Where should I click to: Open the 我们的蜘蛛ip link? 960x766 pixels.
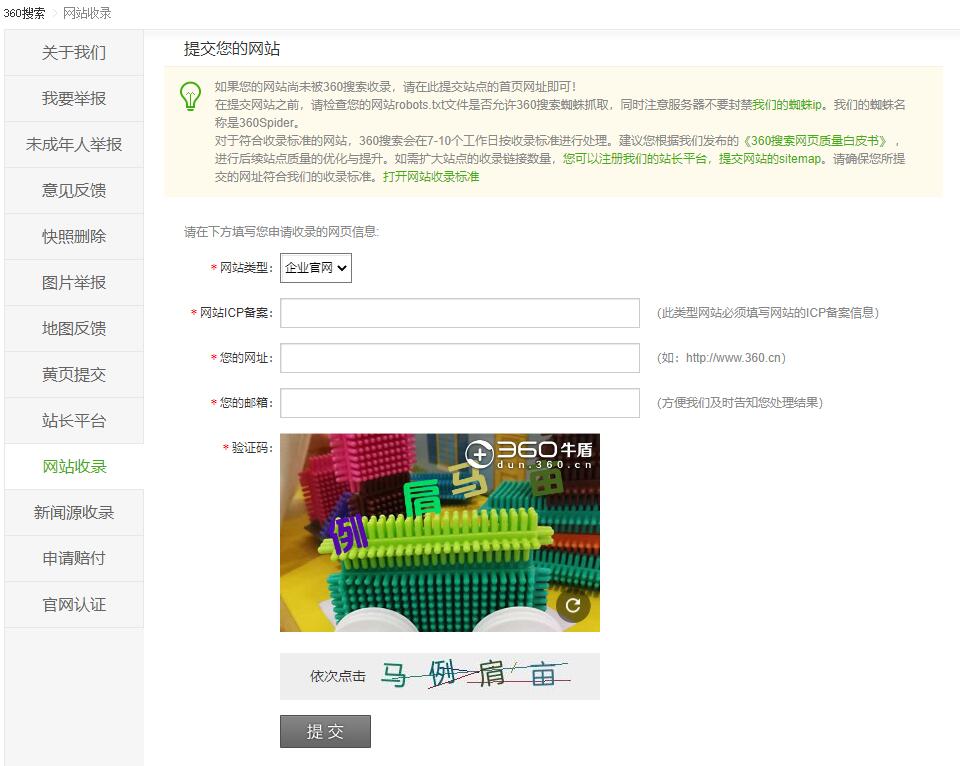787,105
